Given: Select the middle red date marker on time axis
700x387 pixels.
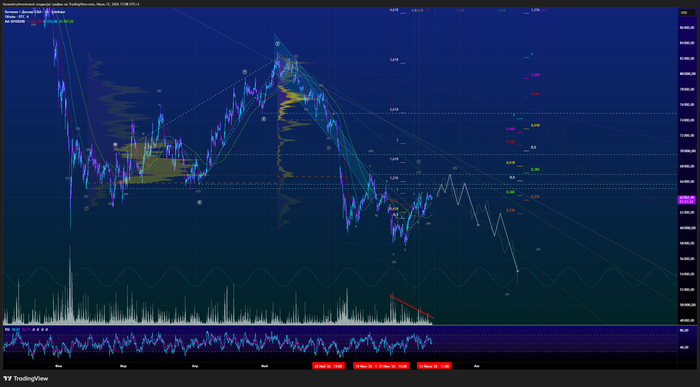Looking at the screenshot, I should tap(381, 366).
